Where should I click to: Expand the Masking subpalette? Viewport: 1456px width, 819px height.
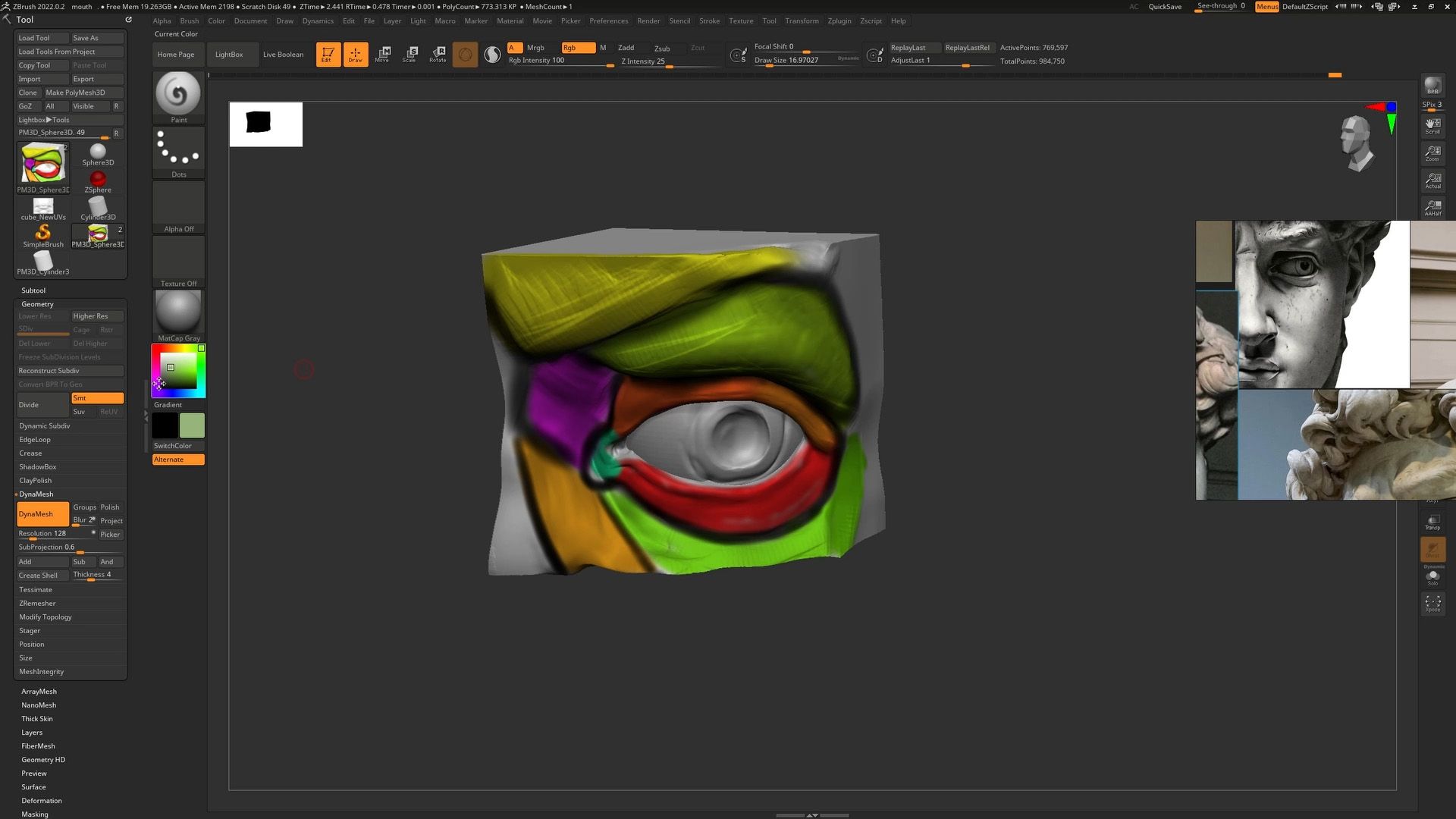coord(35,814)
